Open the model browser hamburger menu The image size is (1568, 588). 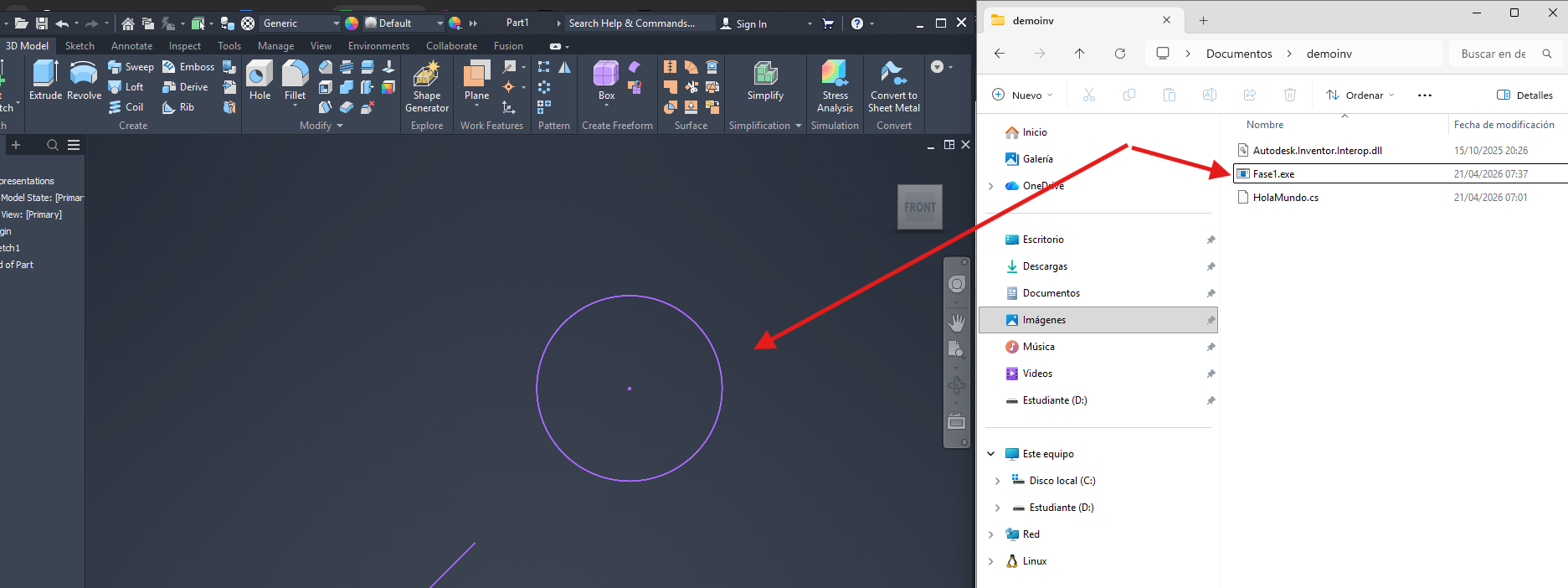[74, 145]
